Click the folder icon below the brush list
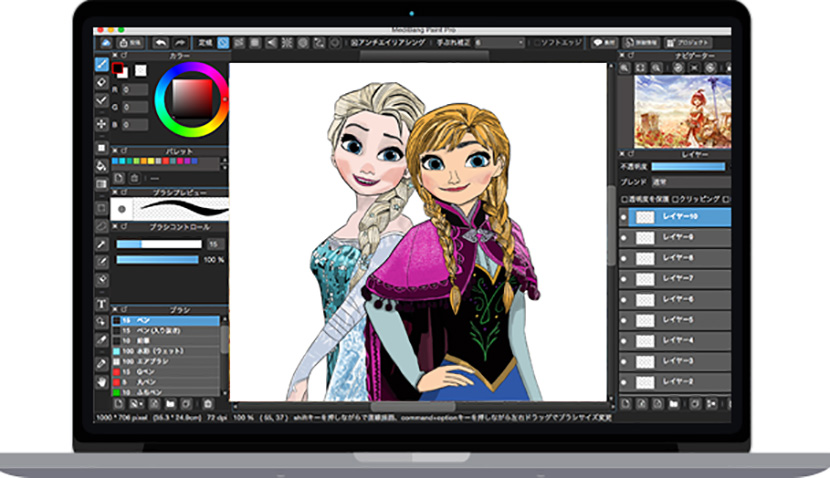The image size is (830, 478). (x=170, y=404)
